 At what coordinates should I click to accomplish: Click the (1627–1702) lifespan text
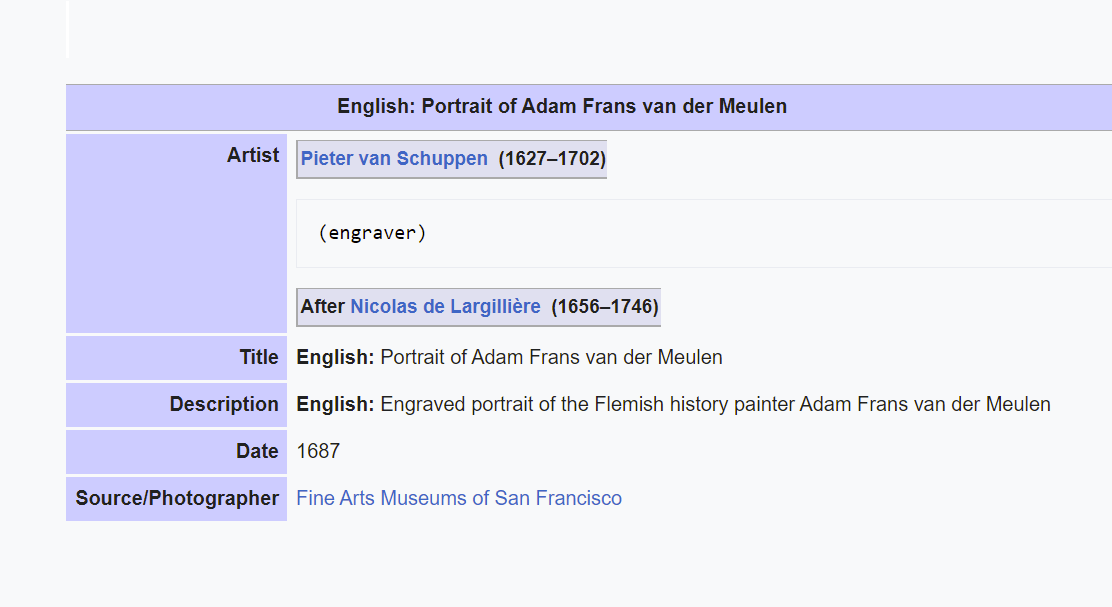(552, 158)
